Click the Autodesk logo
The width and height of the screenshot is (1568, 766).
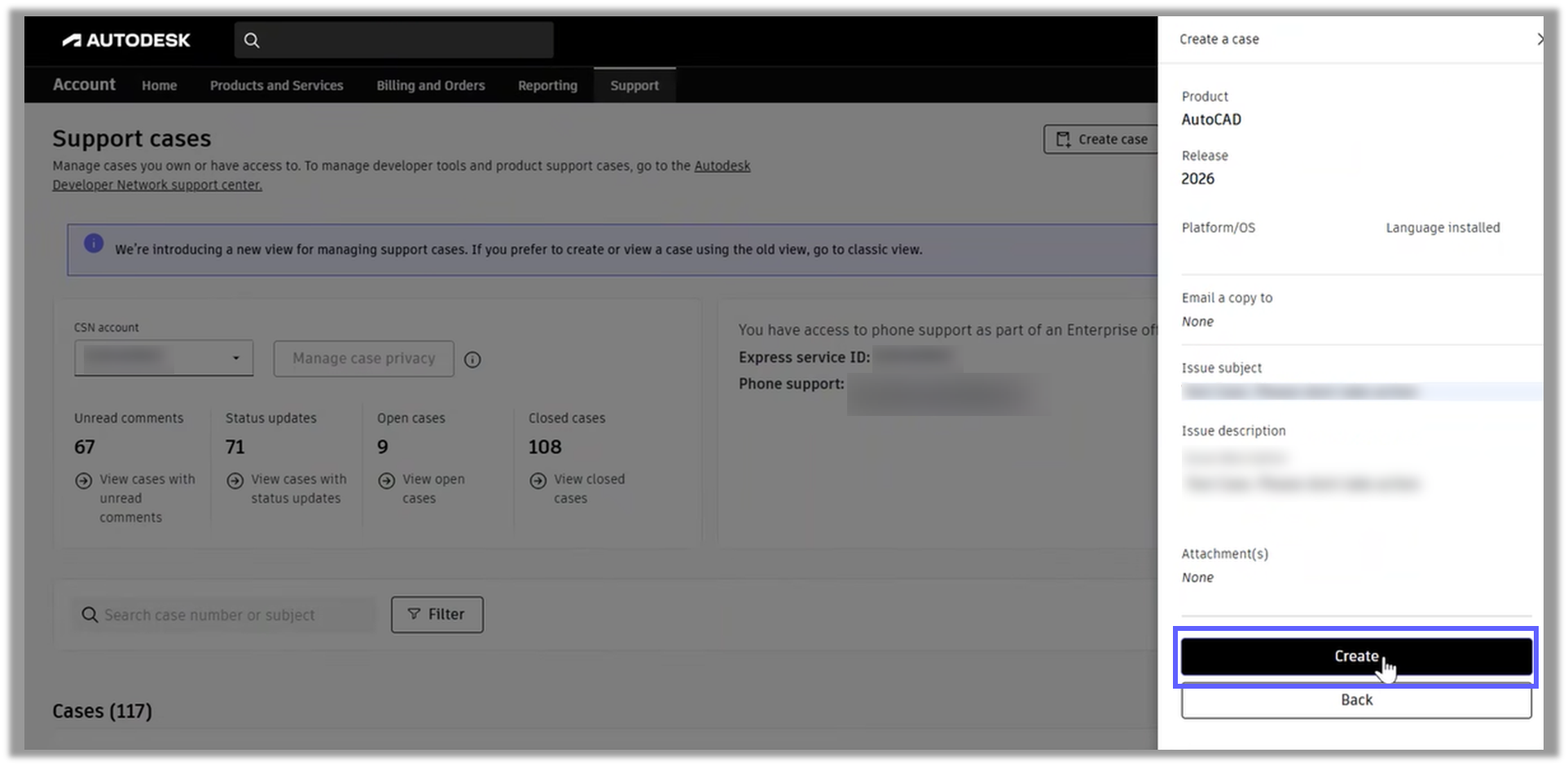click(125, 39)
